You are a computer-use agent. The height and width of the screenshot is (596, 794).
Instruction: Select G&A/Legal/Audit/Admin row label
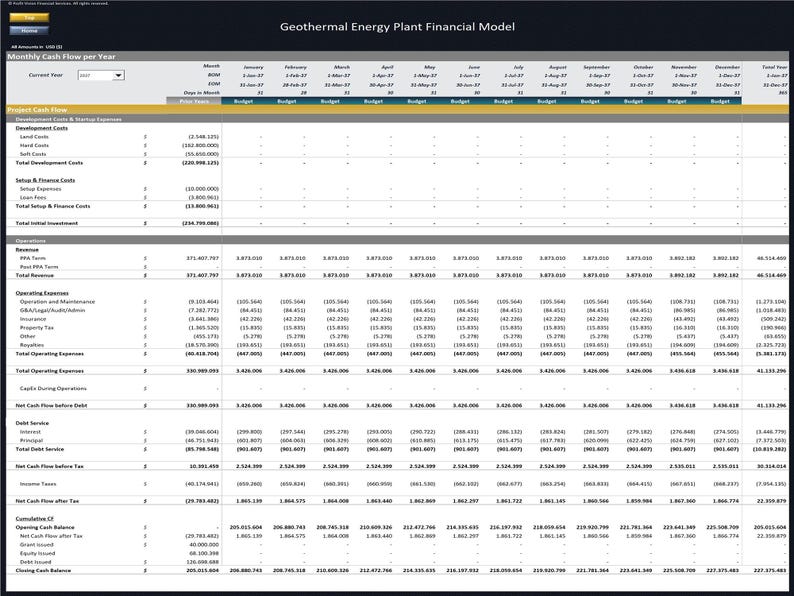[52, 310]
